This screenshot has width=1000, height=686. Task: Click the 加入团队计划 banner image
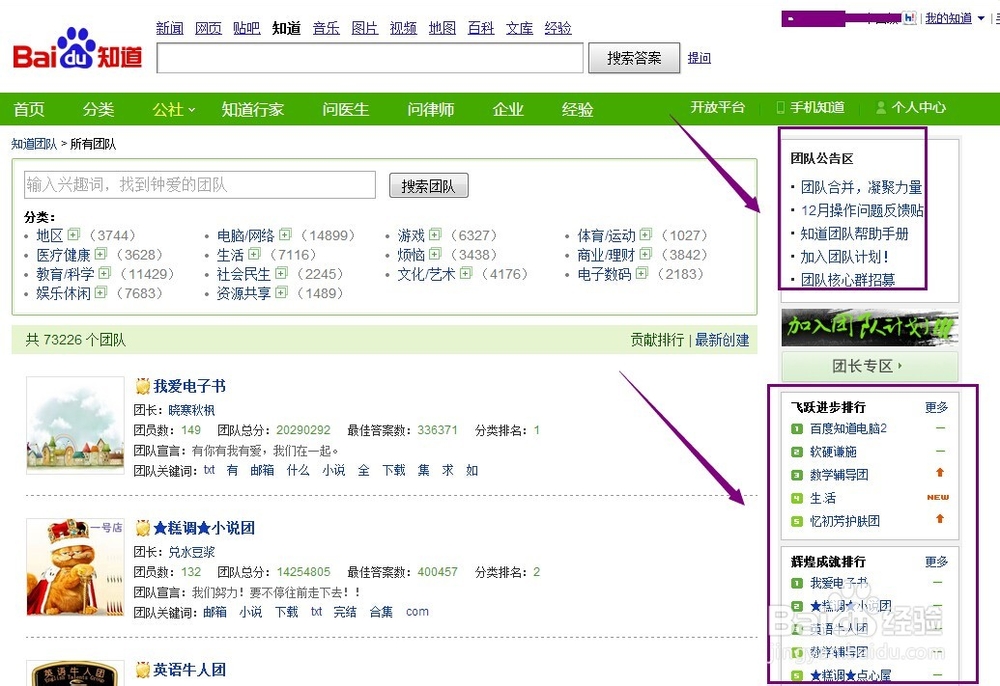[x=870, y=328]
